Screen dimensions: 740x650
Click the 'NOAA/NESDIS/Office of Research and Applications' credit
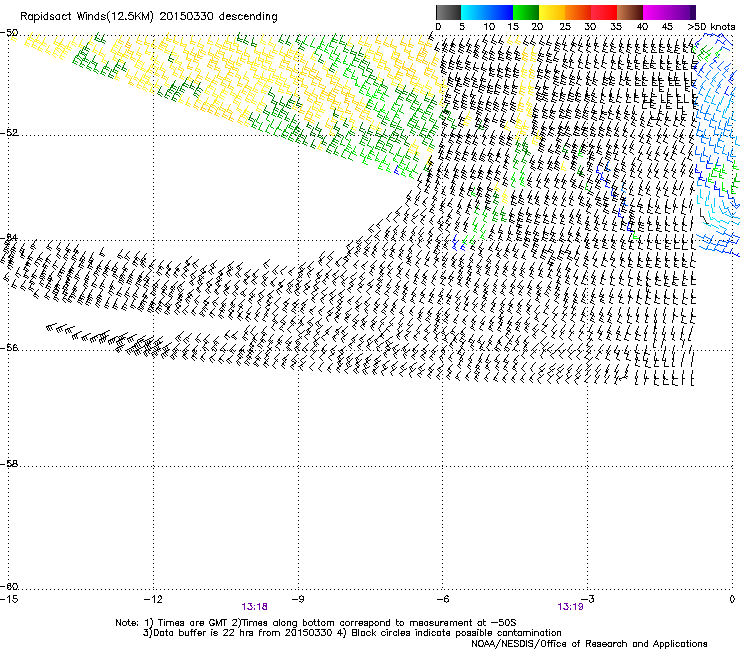589,644
